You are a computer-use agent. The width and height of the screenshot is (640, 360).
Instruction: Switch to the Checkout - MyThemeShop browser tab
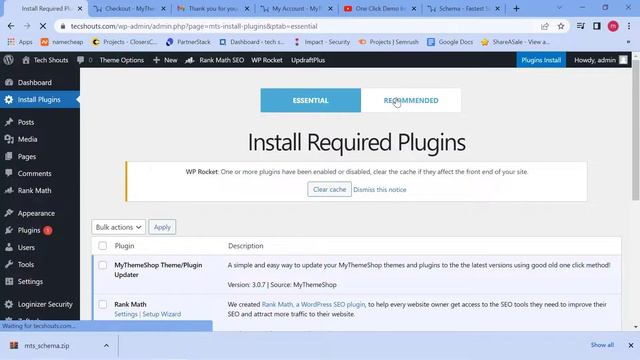pos(130,9)
